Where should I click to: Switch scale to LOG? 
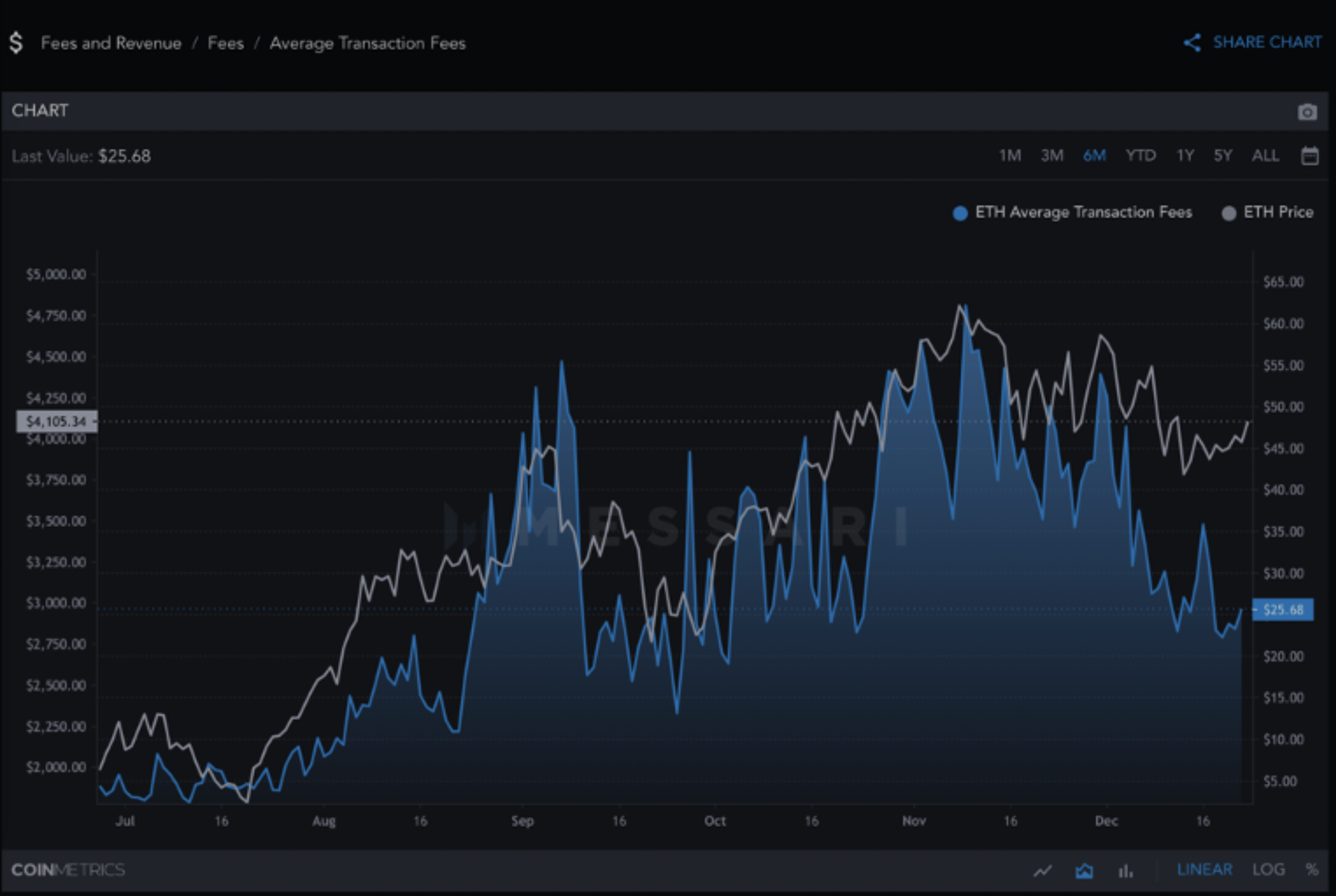pos(1268,869)
